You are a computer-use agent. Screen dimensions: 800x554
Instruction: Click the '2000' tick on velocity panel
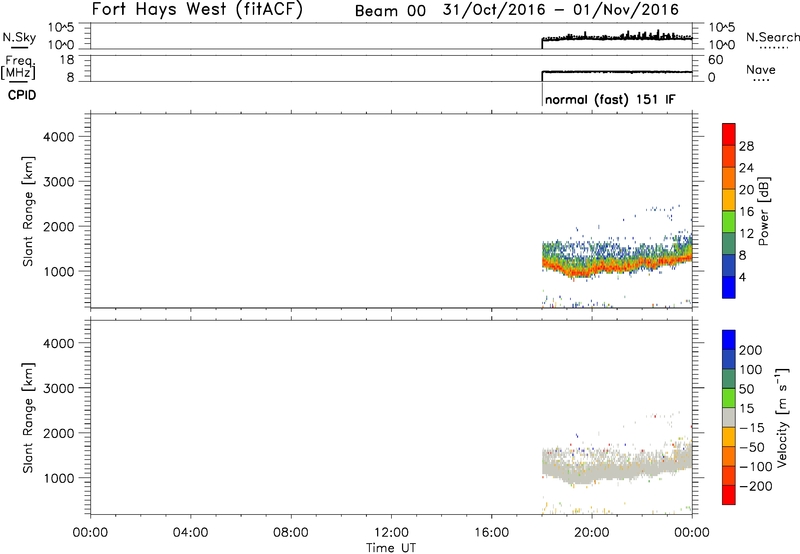pyautogui.click(x=59, y=433)
